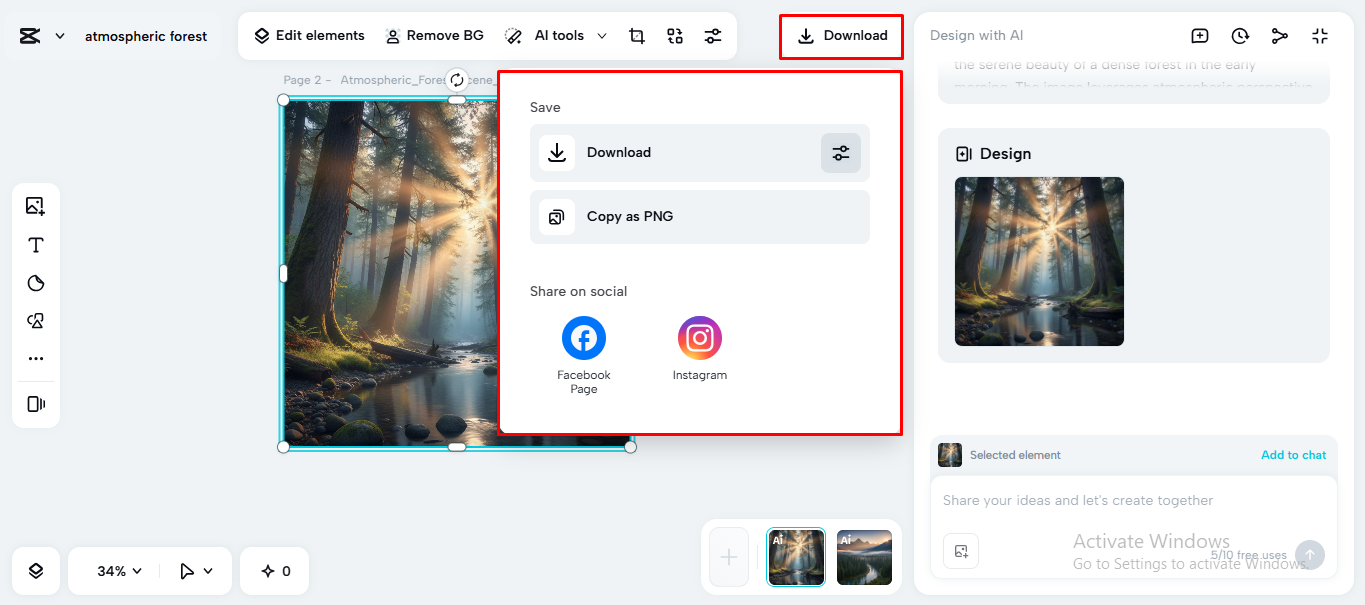Select the add image tool in left sidebar
Viewport: 1365px width, 605px height.
coord(36,207)
